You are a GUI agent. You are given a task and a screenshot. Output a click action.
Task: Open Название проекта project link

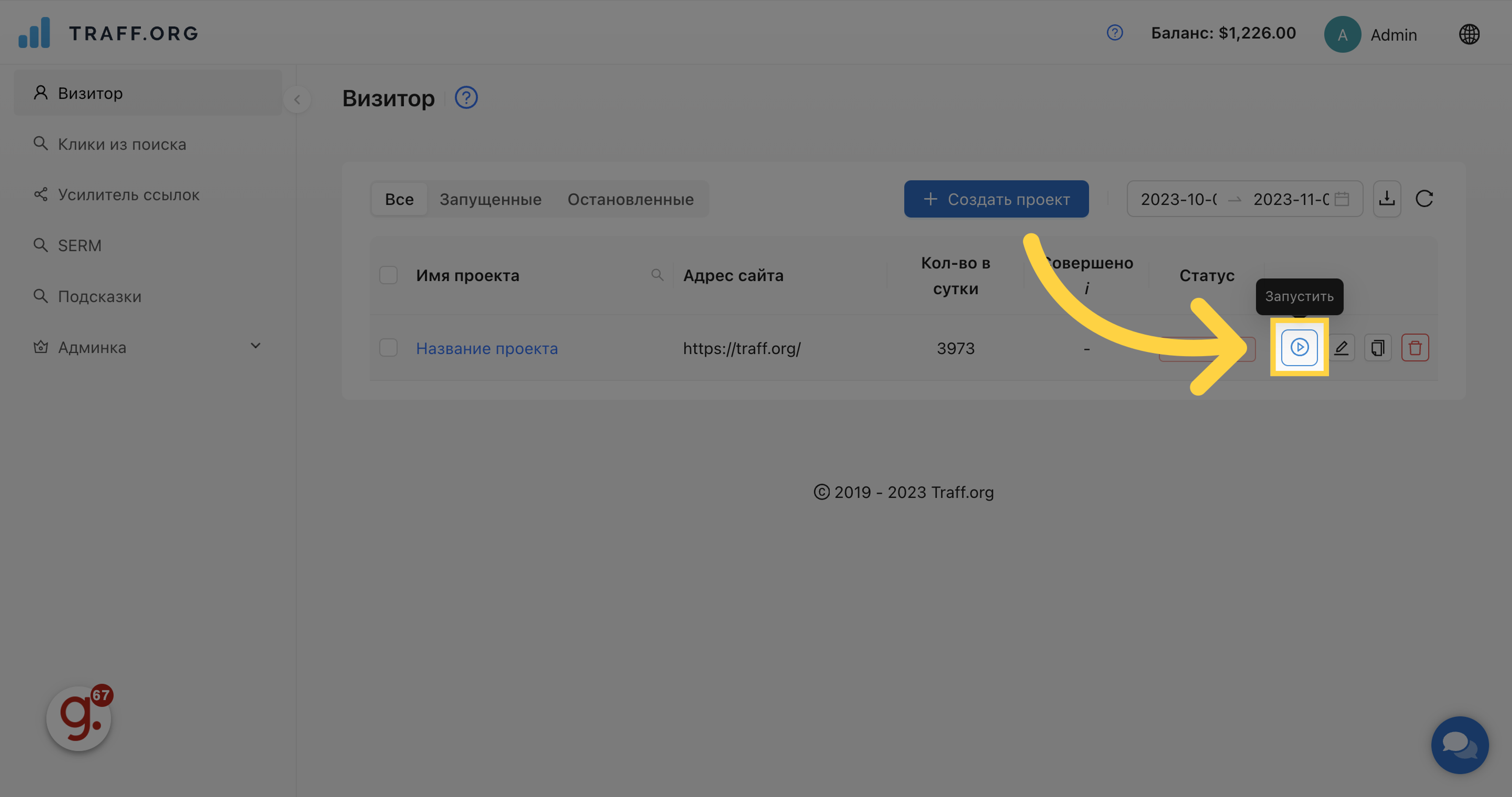point(487,348)
